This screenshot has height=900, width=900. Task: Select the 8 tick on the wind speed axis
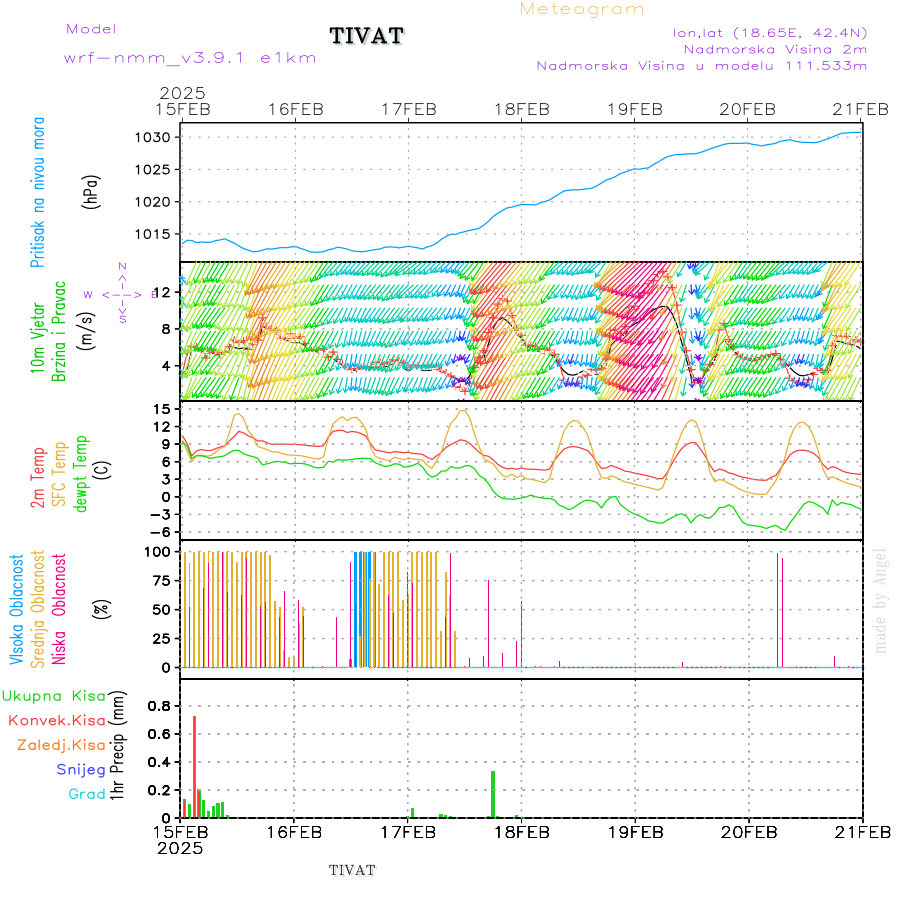pos(166,329)
